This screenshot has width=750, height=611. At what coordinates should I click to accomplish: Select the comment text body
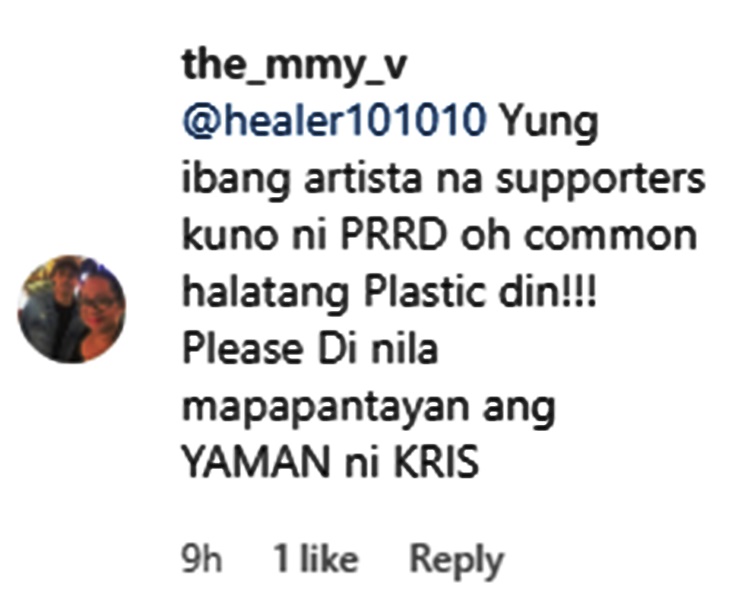443,291
